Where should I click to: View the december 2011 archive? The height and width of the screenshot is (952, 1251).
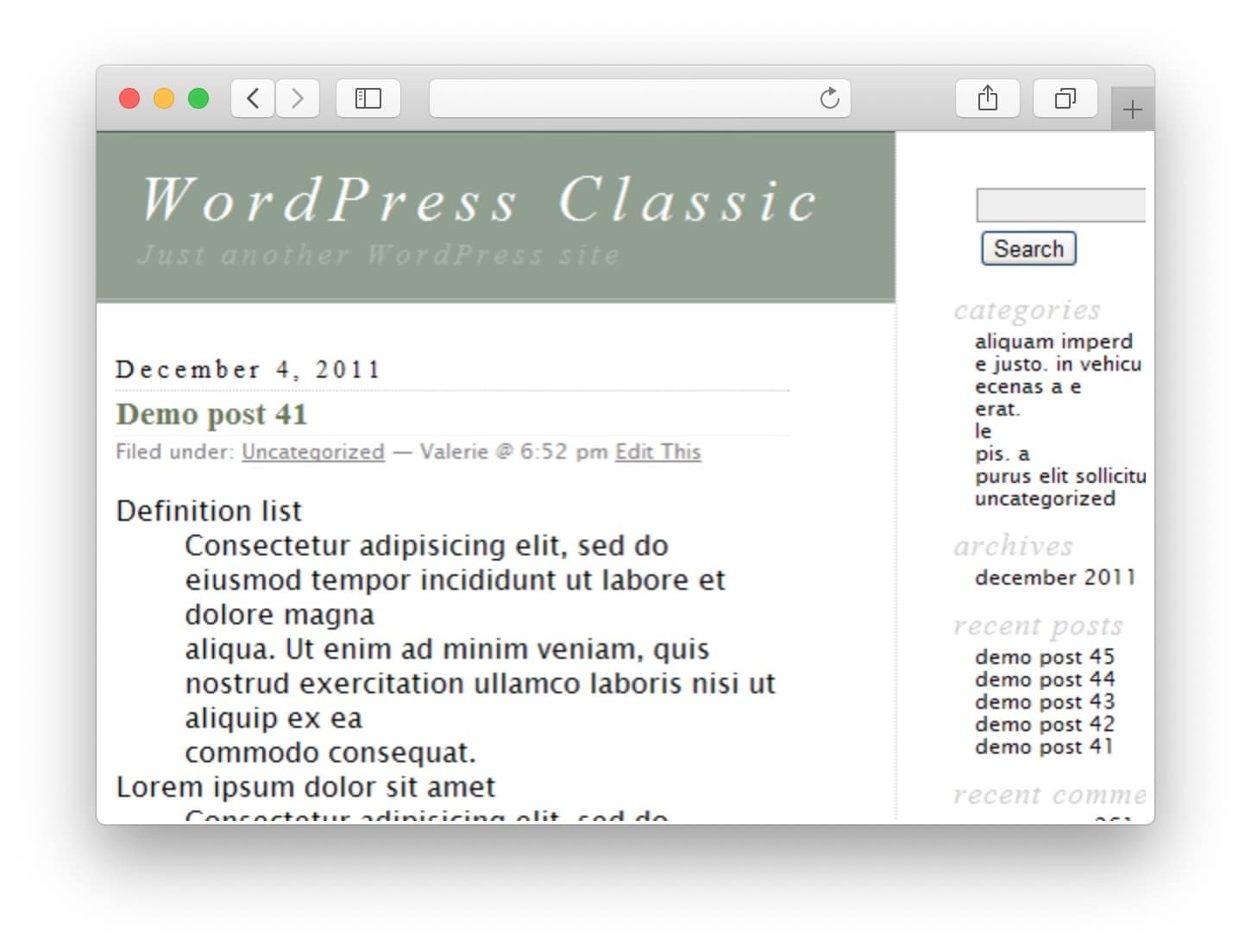point(1054,578)
